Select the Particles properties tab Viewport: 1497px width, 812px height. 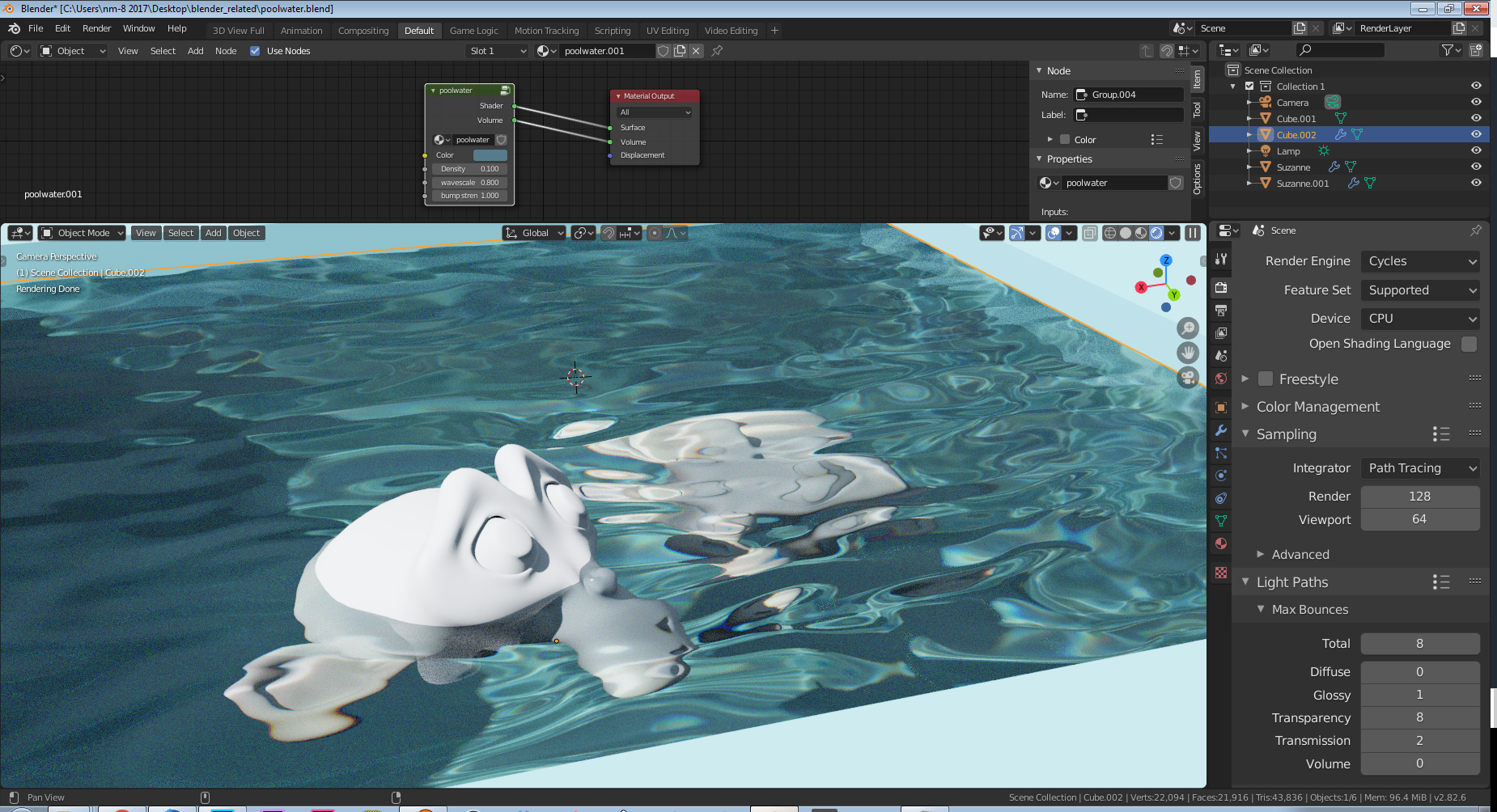tap(1221, 453)
